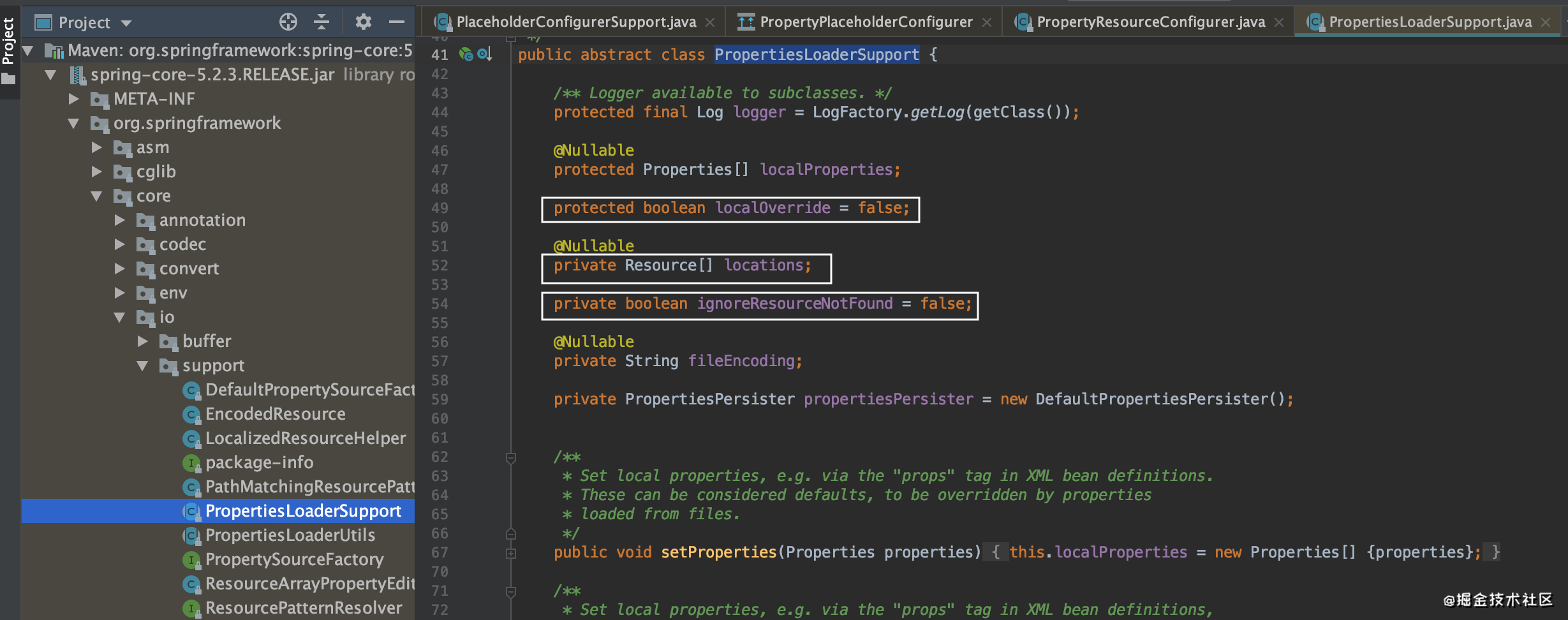Screen dimensions: 1568x620
Task: Click the Collapse All icon in Project panel
Action: (322, 22)
